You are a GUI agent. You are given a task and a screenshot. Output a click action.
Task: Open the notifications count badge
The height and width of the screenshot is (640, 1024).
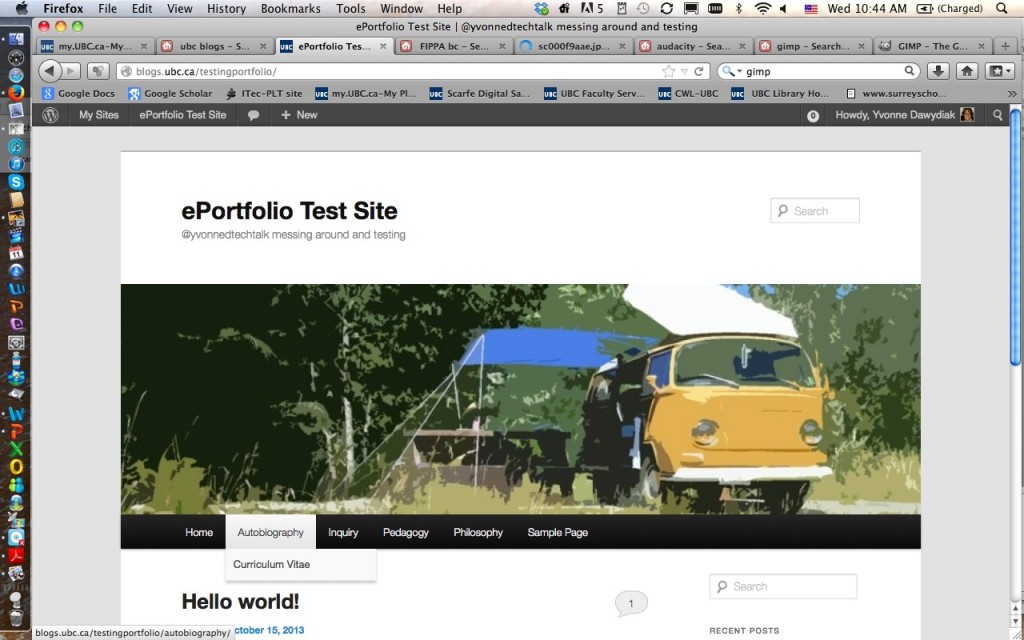point(813,116)
